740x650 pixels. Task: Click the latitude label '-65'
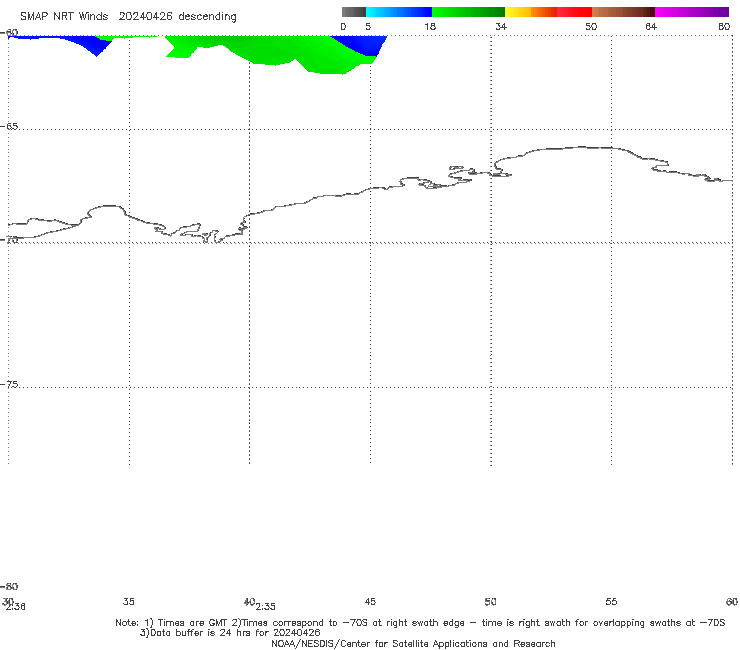tap(9, 127)
